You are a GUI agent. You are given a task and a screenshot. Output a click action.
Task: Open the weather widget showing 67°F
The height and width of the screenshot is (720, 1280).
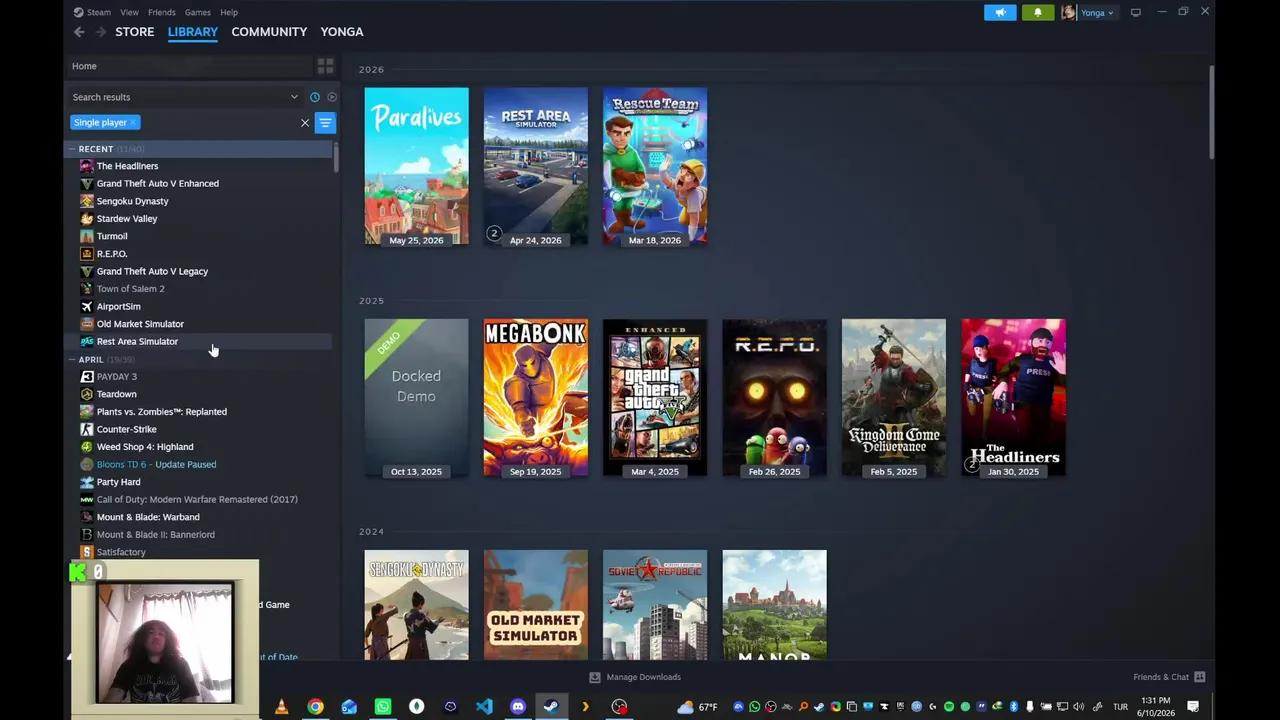(x=698, y=707)
